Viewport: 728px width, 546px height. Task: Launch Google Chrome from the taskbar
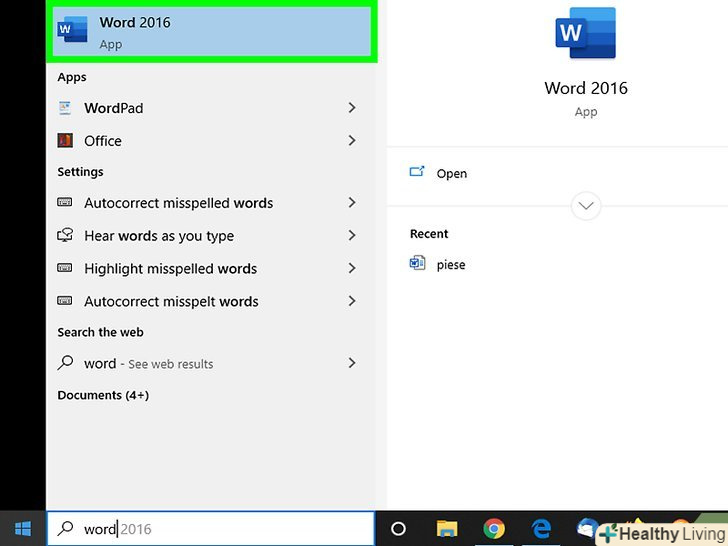[x=494, y=529]
